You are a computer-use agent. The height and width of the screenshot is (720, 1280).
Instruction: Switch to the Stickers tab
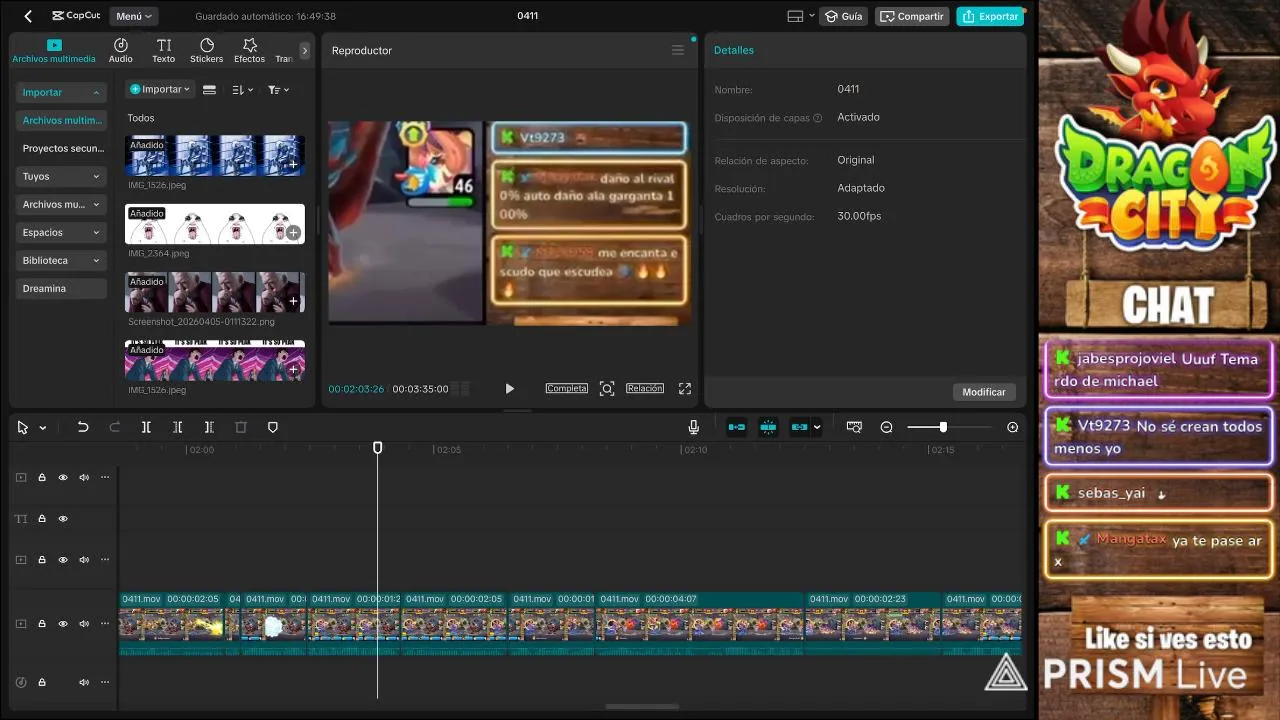click(x=207, y=51)
